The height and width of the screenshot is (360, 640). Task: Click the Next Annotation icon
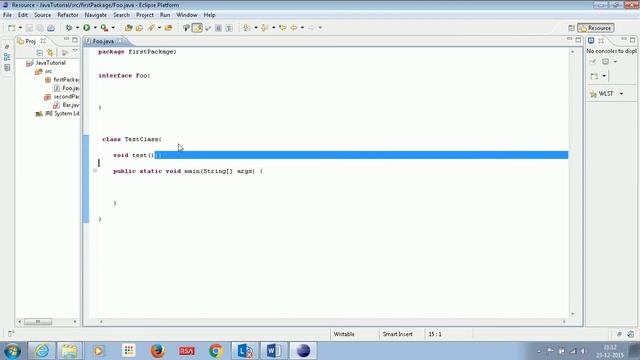[247, 28]
